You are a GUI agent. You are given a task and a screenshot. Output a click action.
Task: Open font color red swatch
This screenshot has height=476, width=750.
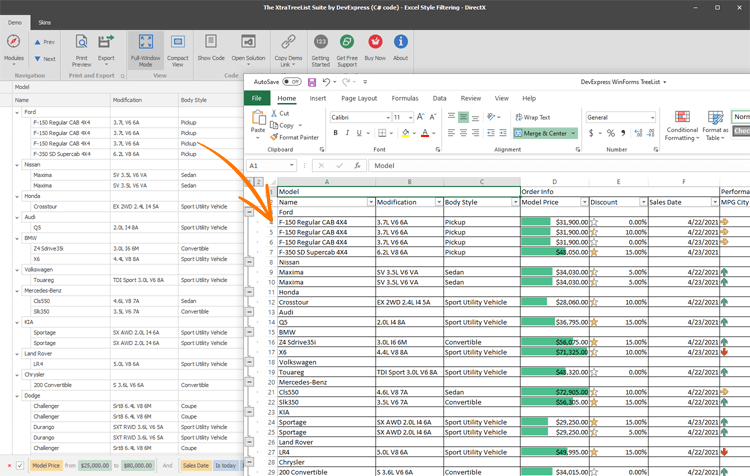coord(425,133)
